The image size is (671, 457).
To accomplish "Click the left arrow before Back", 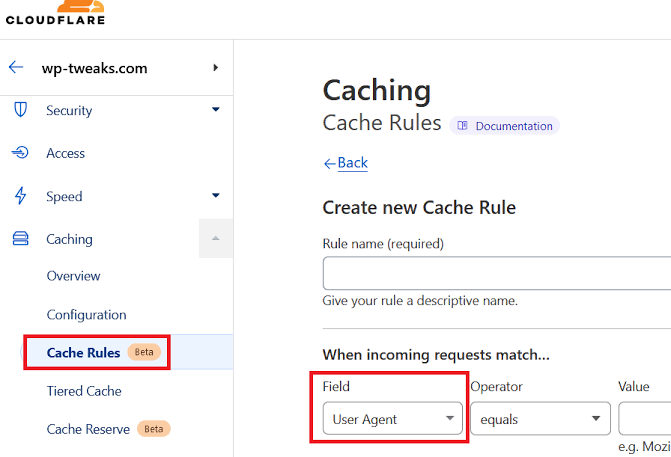I will (x=330, y=163).
